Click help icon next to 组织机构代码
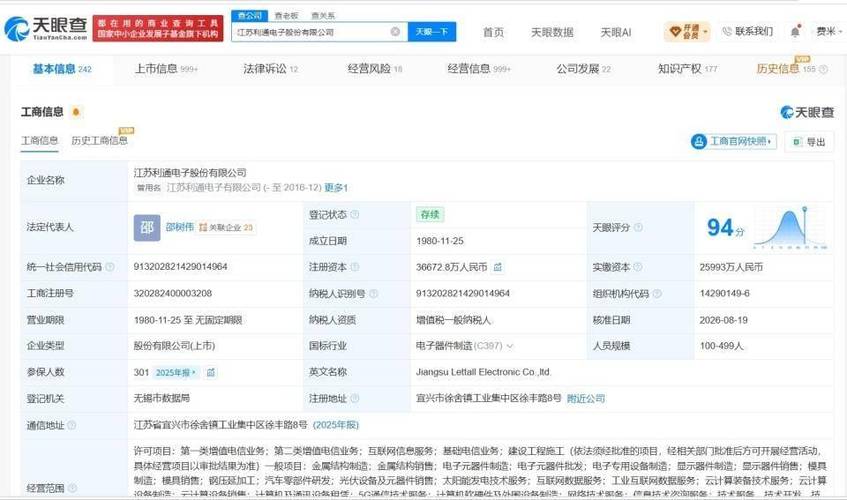This screenshot has height=500, width=847. pyautogui.click(x=657, y=293)
